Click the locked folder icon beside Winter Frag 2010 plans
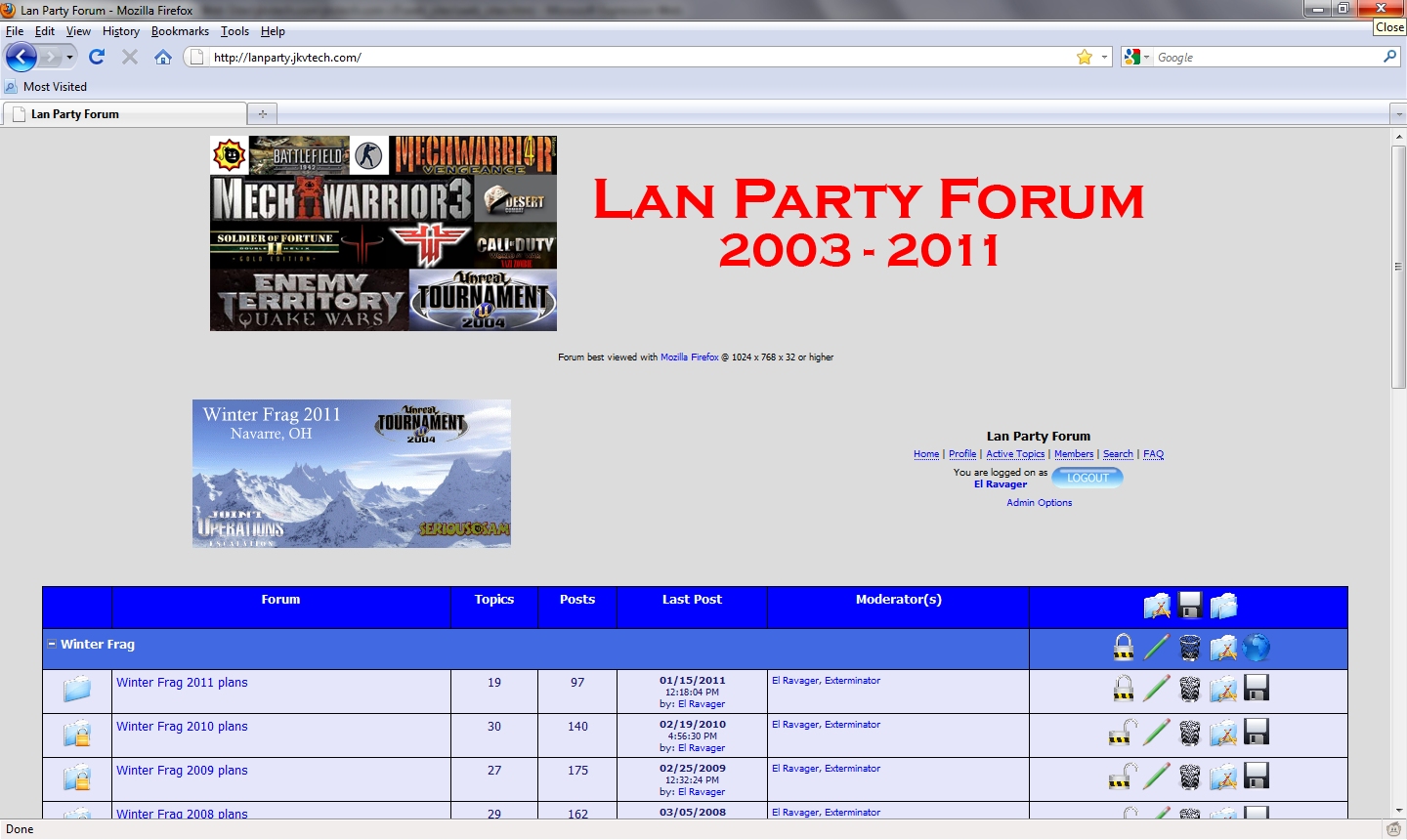This screenshot has height=840, width=1407. coord(77,734)
